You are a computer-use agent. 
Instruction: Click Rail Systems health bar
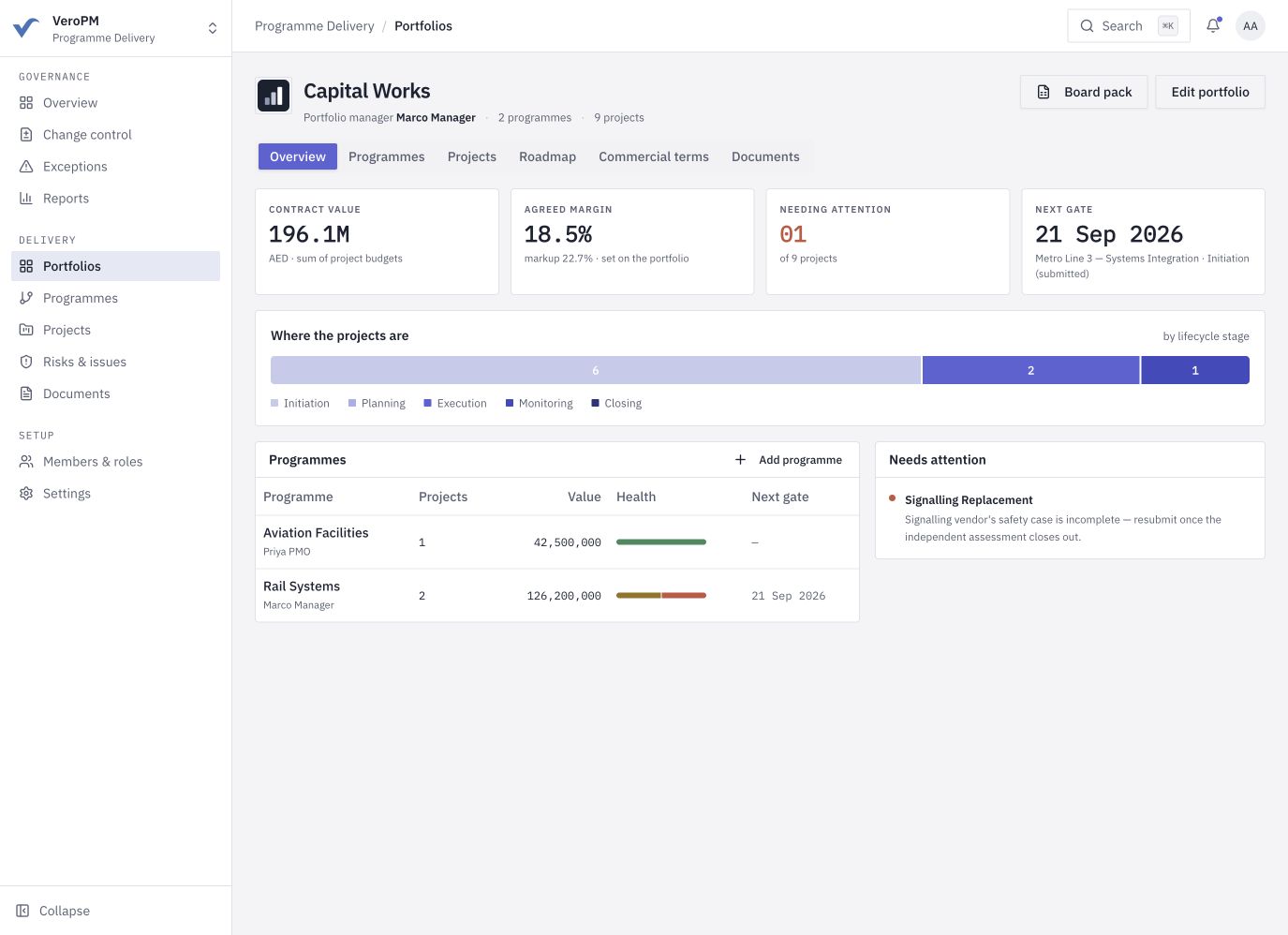point(661,596)
